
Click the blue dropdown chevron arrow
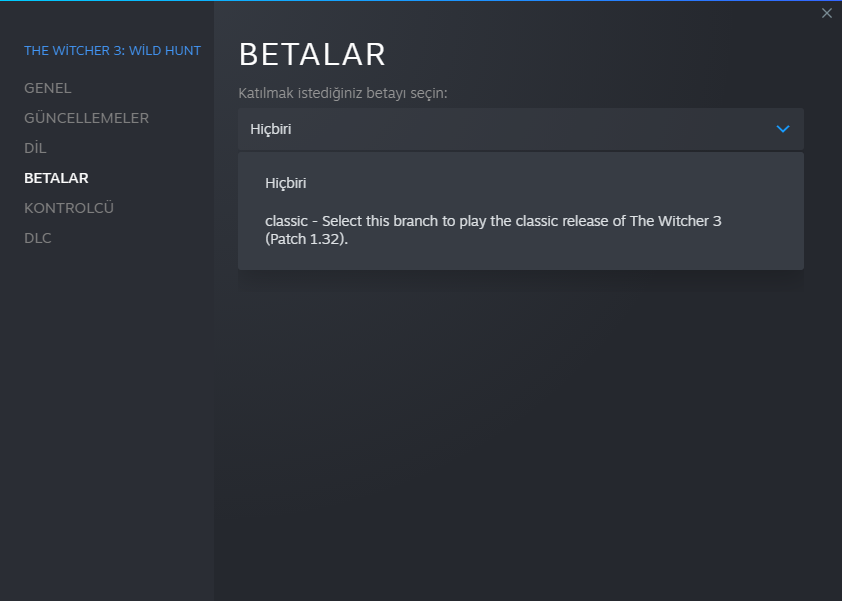pyautogui.click(x=783, y=129)
